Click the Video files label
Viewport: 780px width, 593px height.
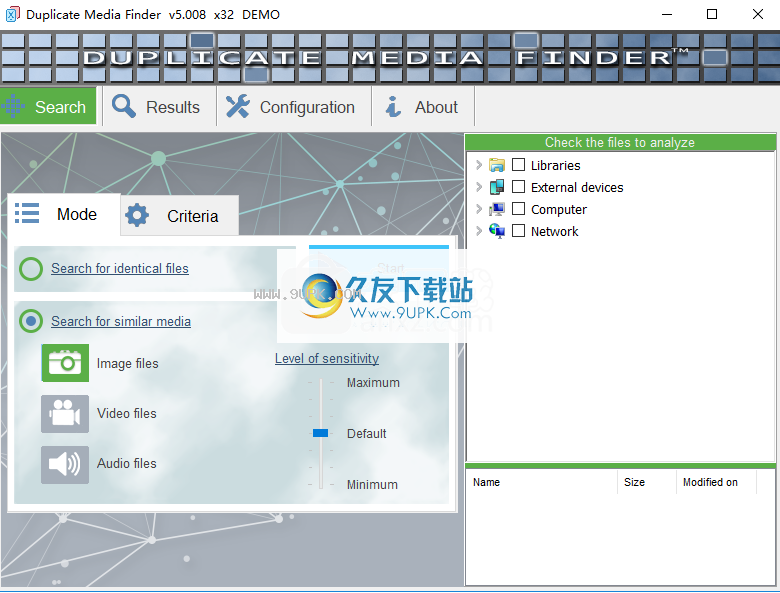click(x=127, y=413)
